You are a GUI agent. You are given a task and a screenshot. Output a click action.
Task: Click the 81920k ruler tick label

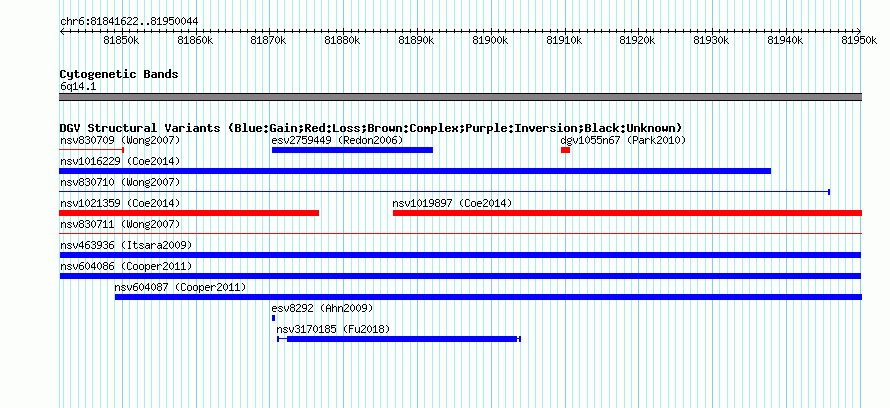coord(639,40)
